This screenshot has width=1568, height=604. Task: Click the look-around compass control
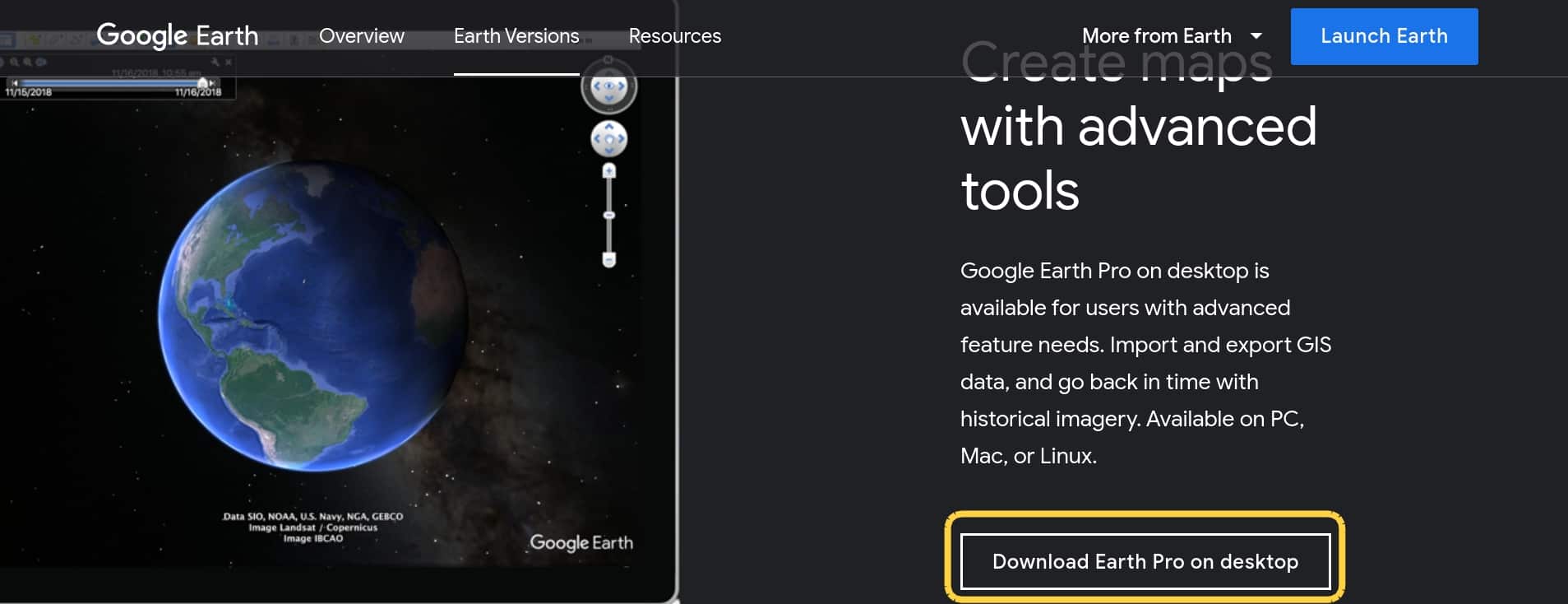609,86
